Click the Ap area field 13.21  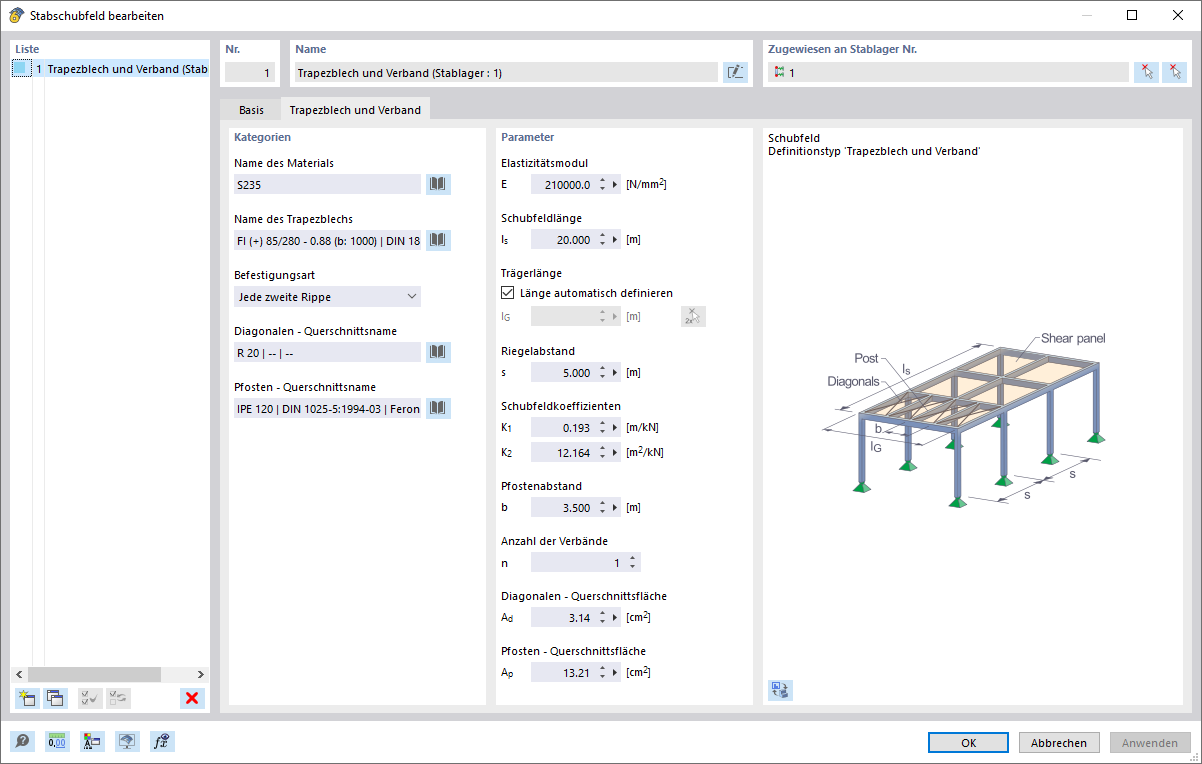click(x=563, y=673)
